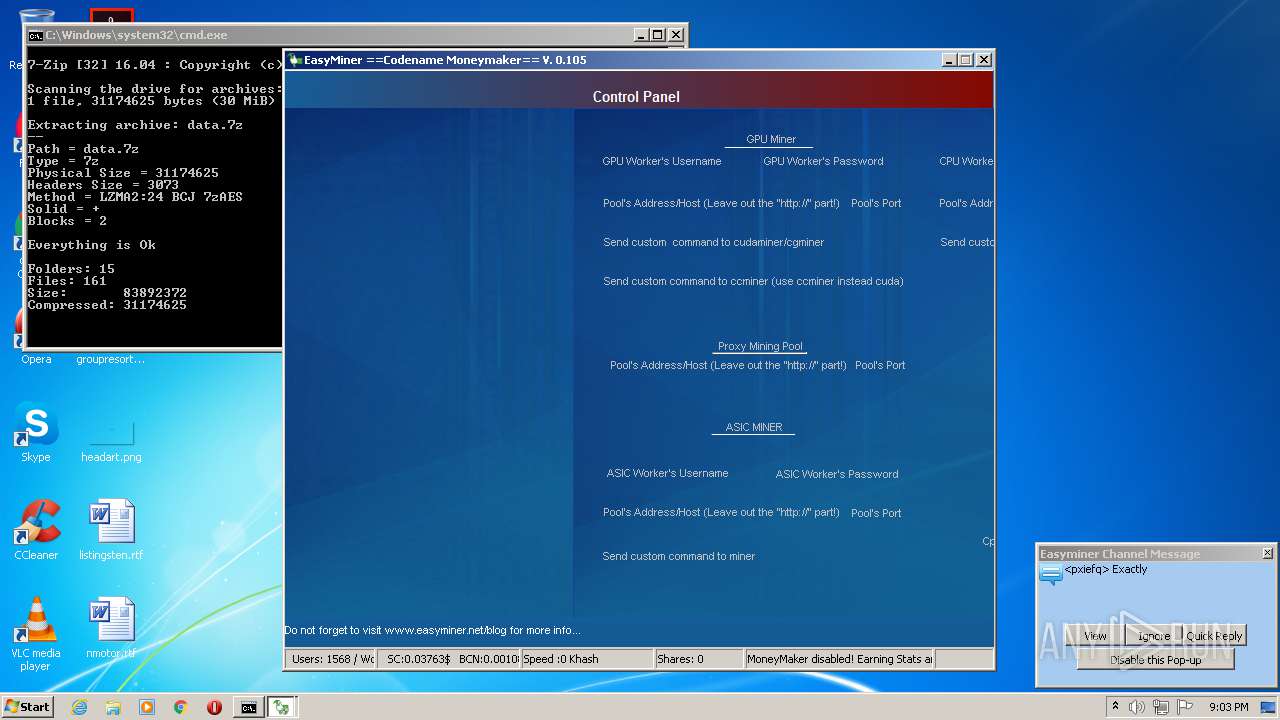1280x720 pixels.
Task: Click Send custom command to ccminer text
Action: tap(753, 281)
